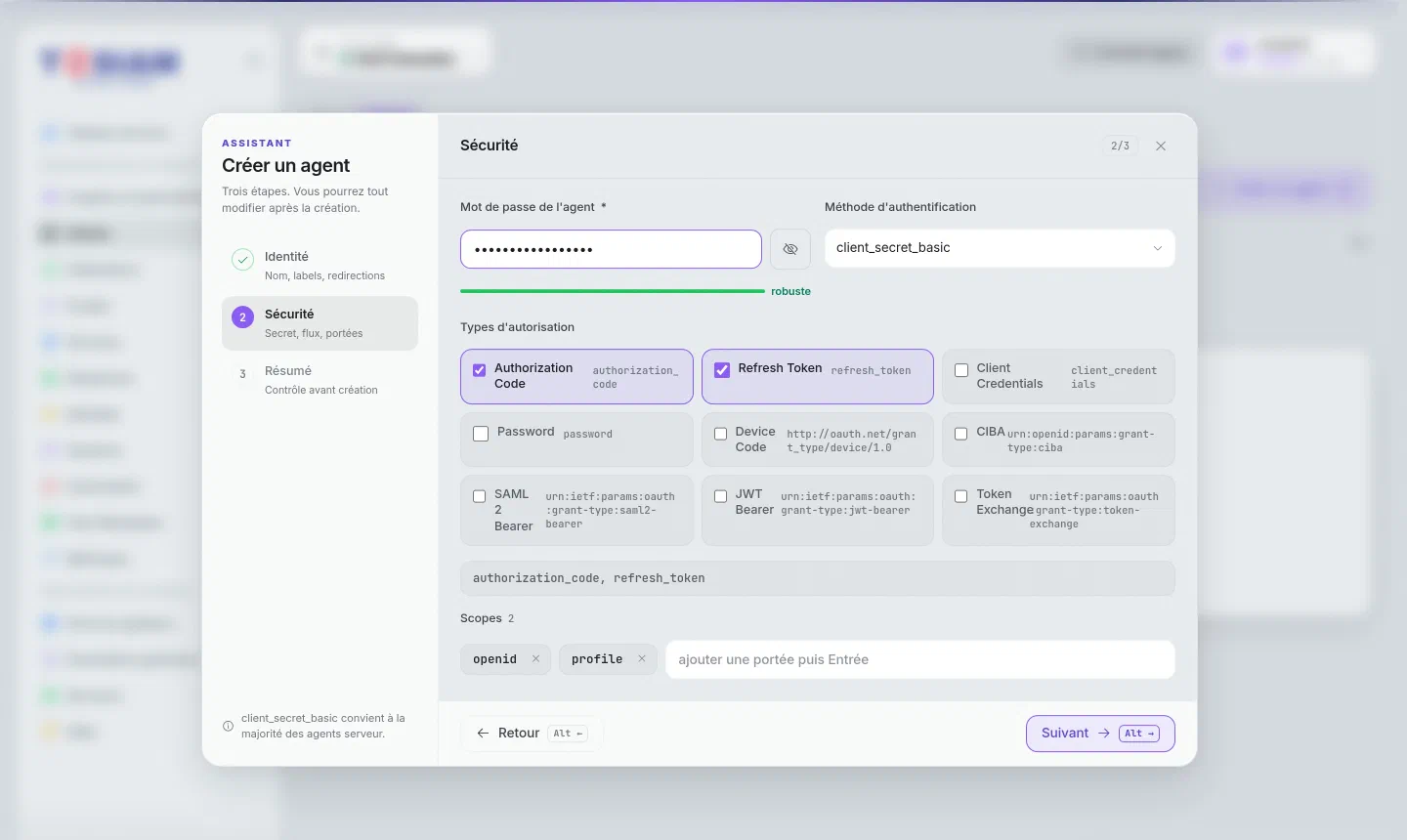Uncheck the Authorization Code grant type
Screen dimensions: 1407x840
(x=480, y=370)
